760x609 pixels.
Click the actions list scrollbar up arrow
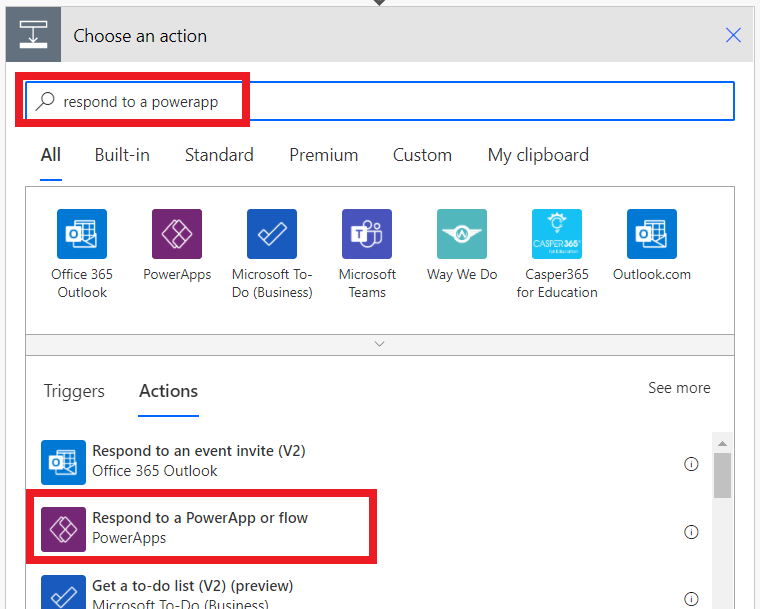(x=722, y=443)
